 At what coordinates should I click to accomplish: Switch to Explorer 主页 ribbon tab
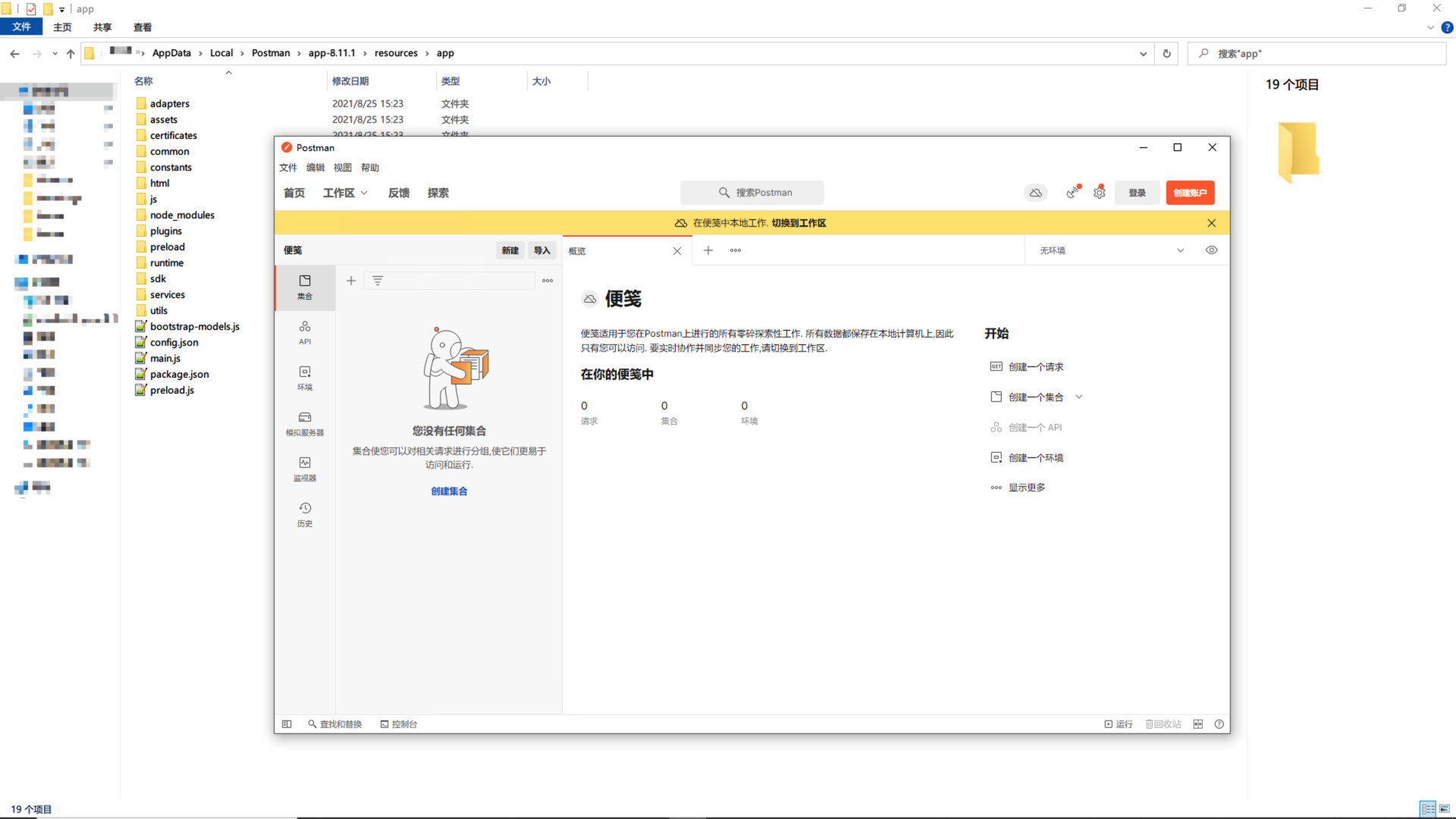[62, 27]
